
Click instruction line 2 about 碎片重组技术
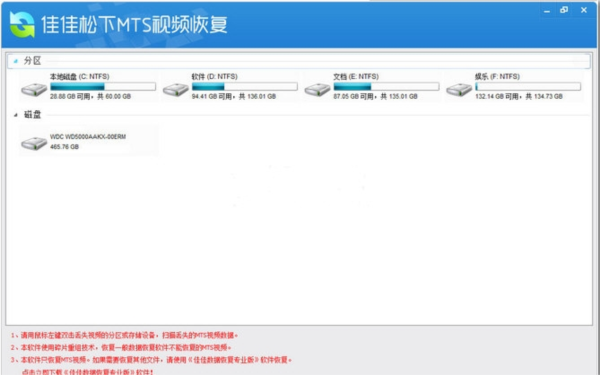tap(121, 347)
